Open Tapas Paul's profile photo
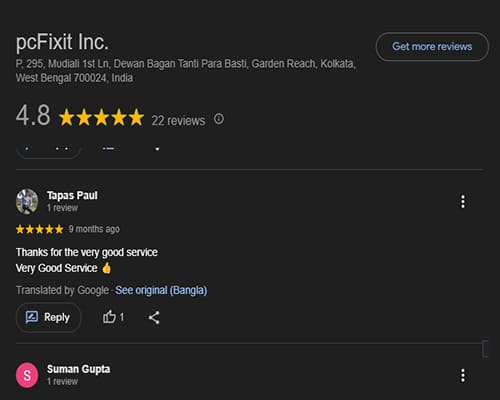The image size is (500, 400). coord(27,201)
